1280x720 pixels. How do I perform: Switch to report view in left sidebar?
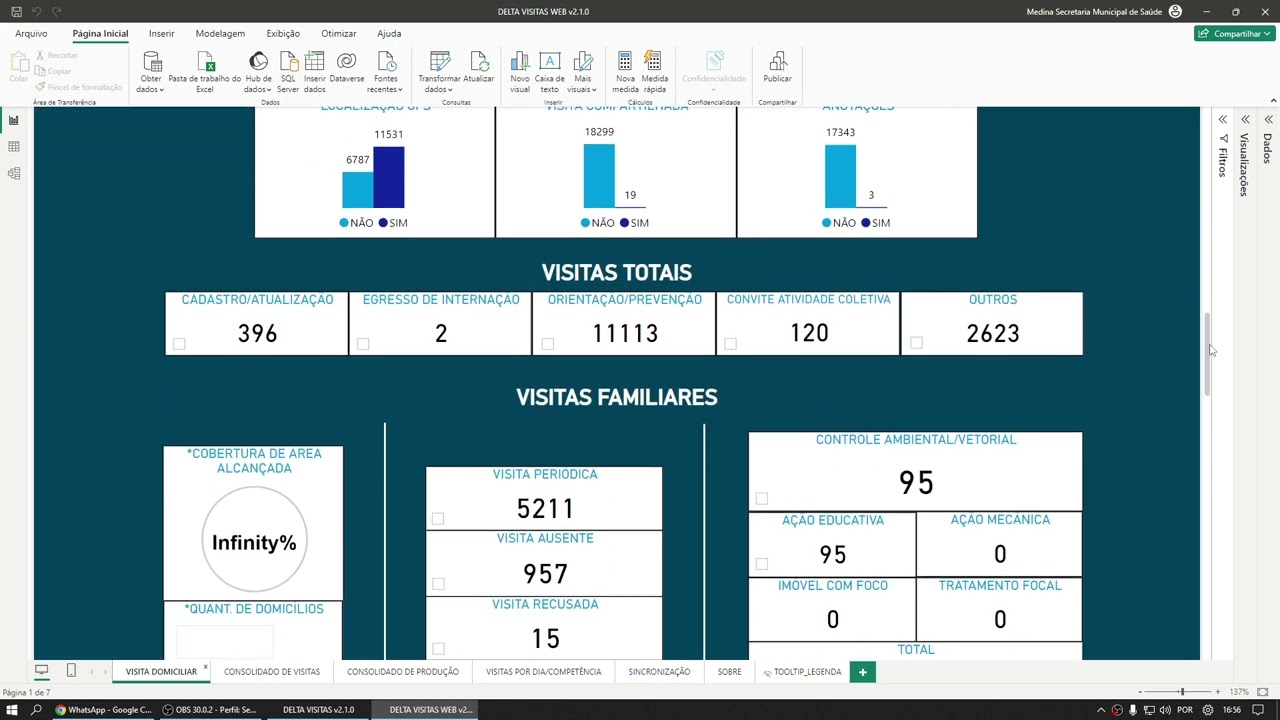[x=14, y=120]
